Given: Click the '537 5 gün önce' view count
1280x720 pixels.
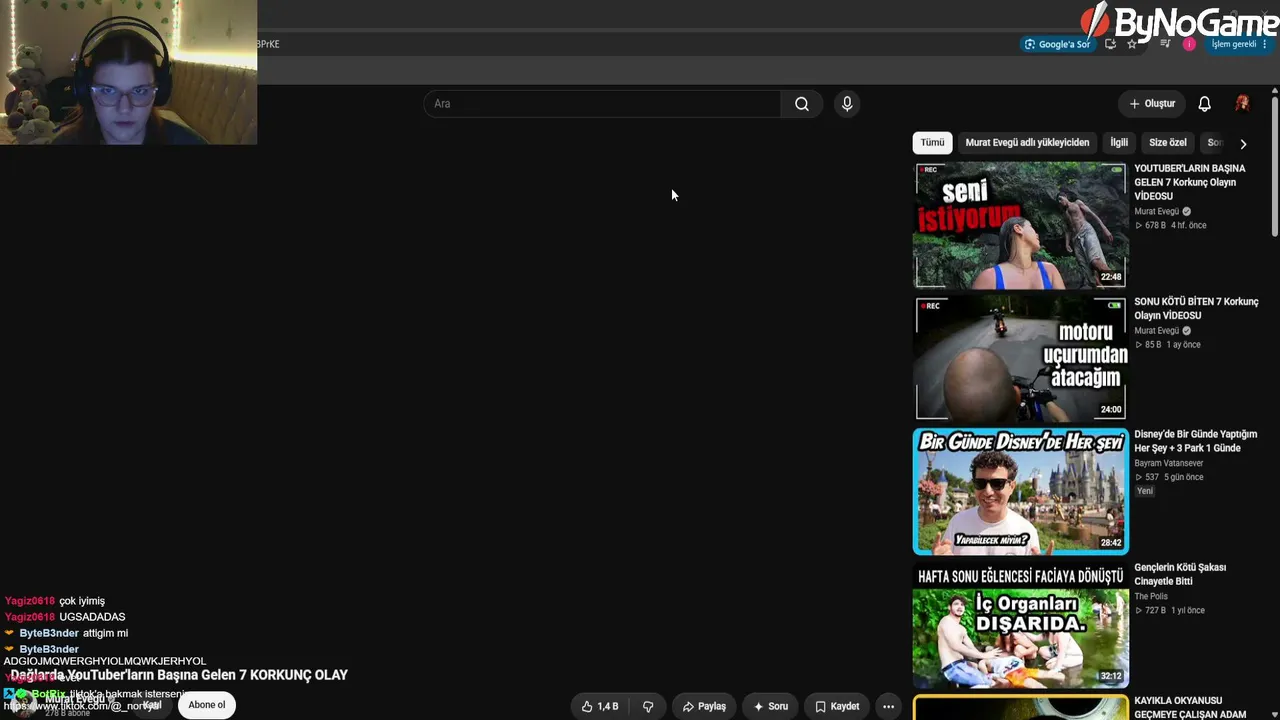Looking at the screenshot, I should (x=1169, y=478).
